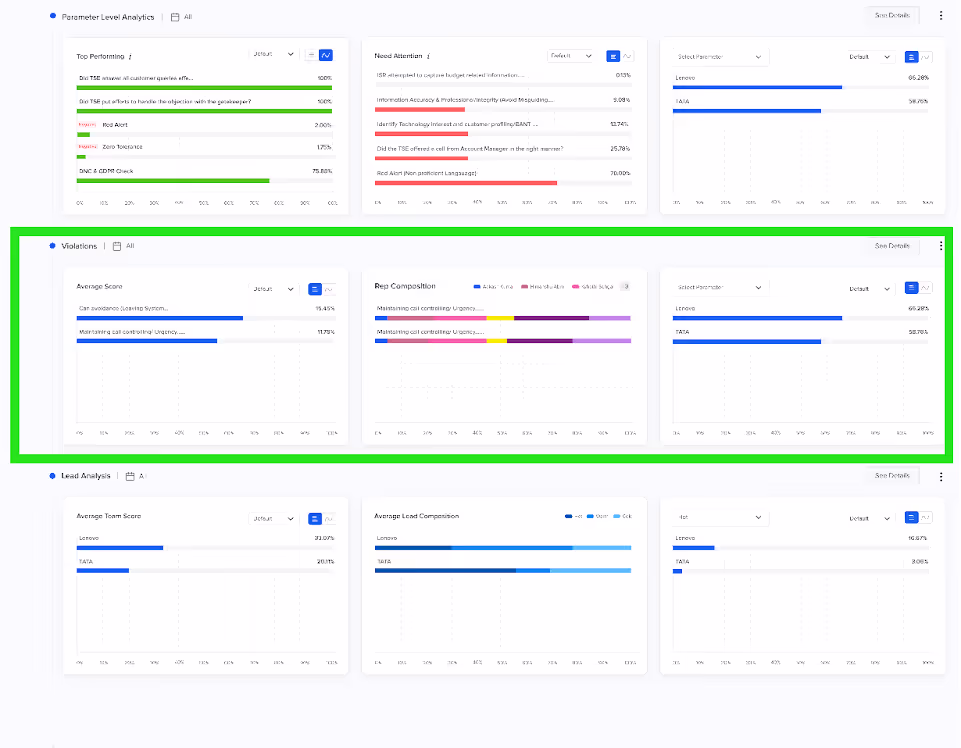Toggle line view in Violations Select Parameter card
Screen dimensions: 961x748
point(925,288)
